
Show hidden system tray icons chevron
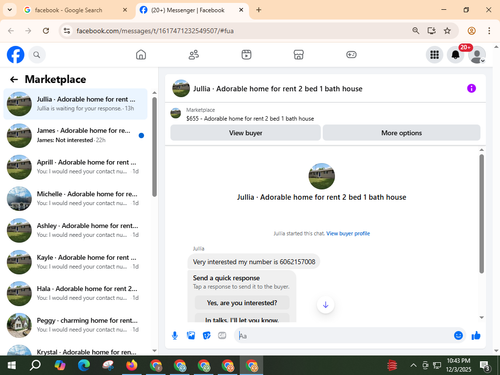[x=413, y=366]
